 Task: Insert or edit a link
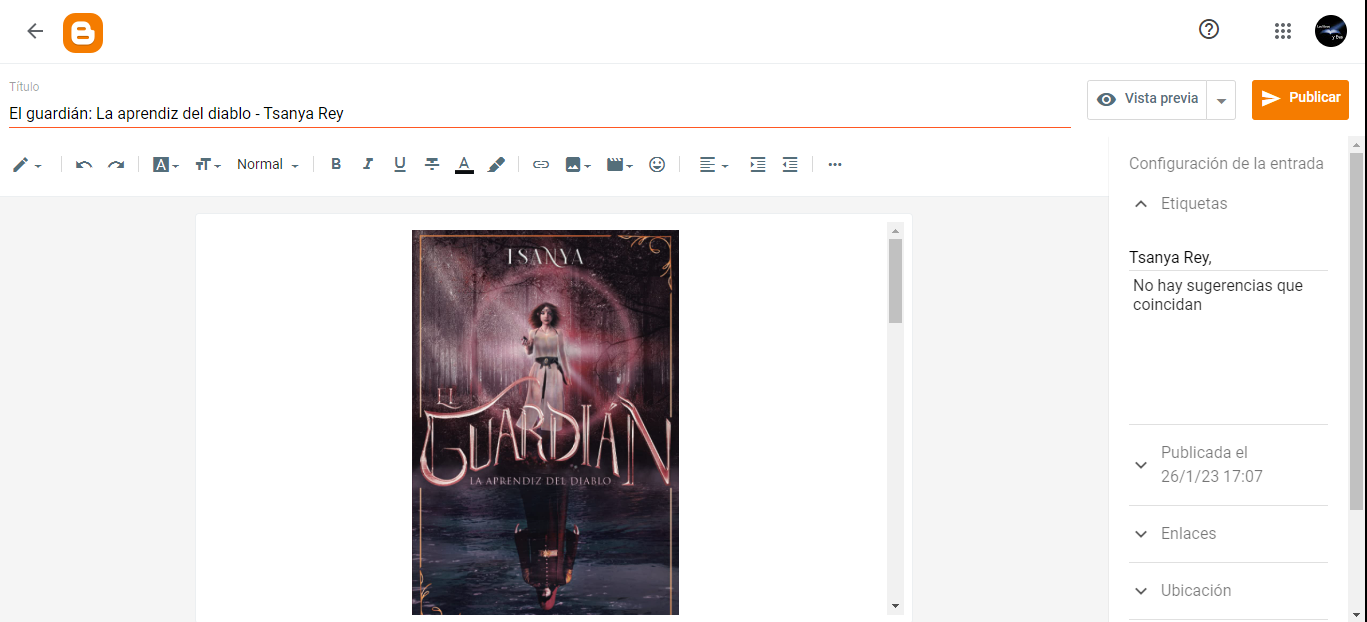[541, 165]
